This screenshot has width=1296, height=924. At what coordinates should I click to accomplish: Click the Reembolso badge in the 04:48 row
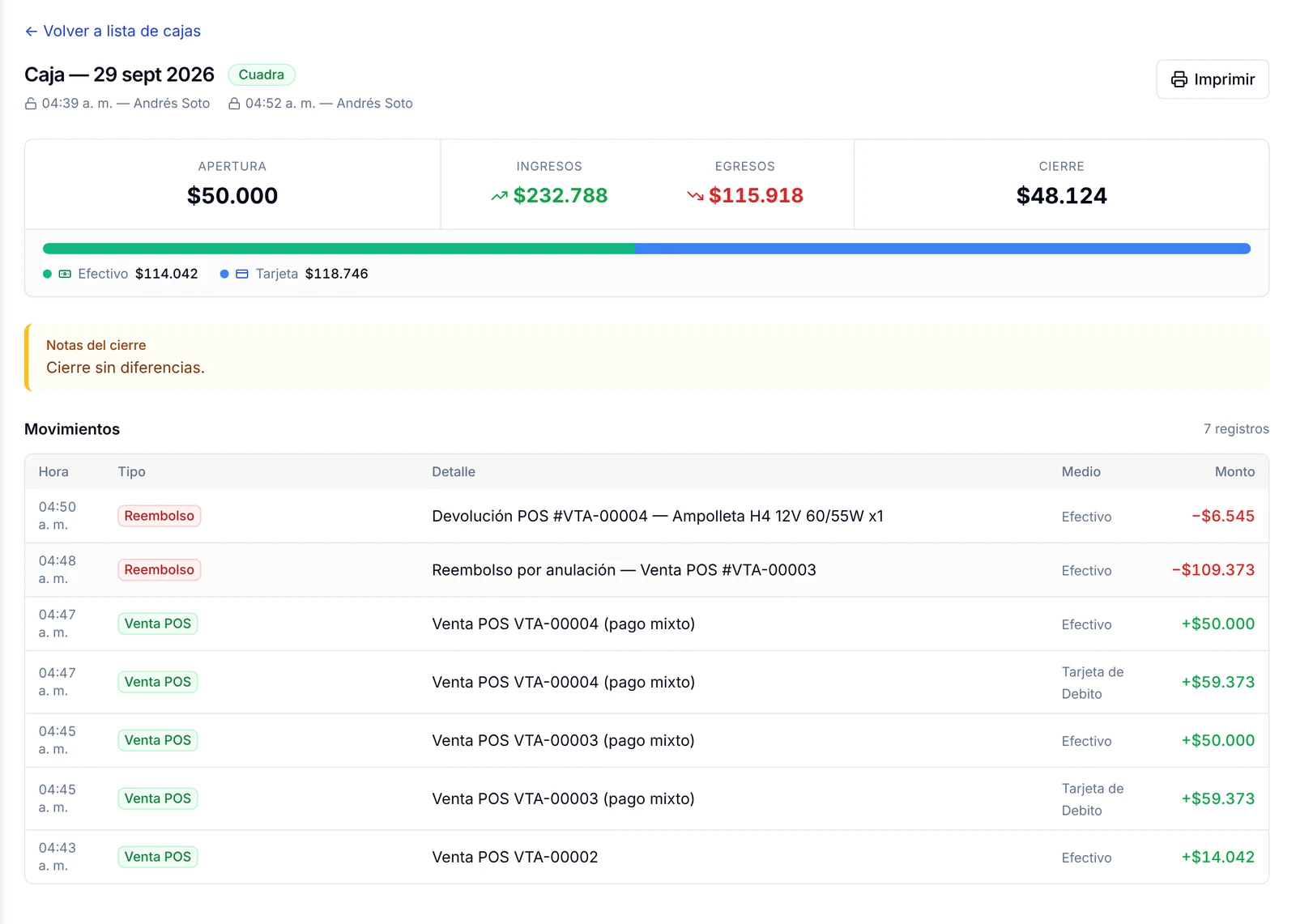(x=160, y=570)
